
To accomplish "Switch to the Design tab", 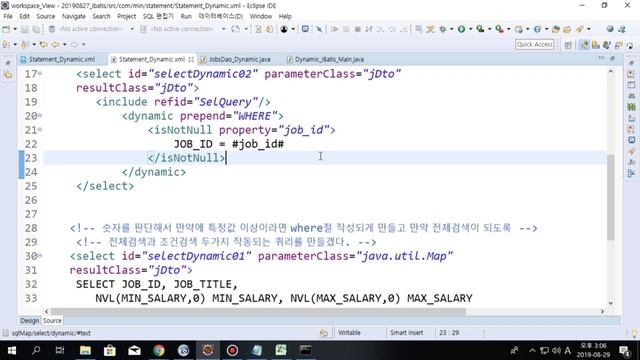I will pos(30,320).
